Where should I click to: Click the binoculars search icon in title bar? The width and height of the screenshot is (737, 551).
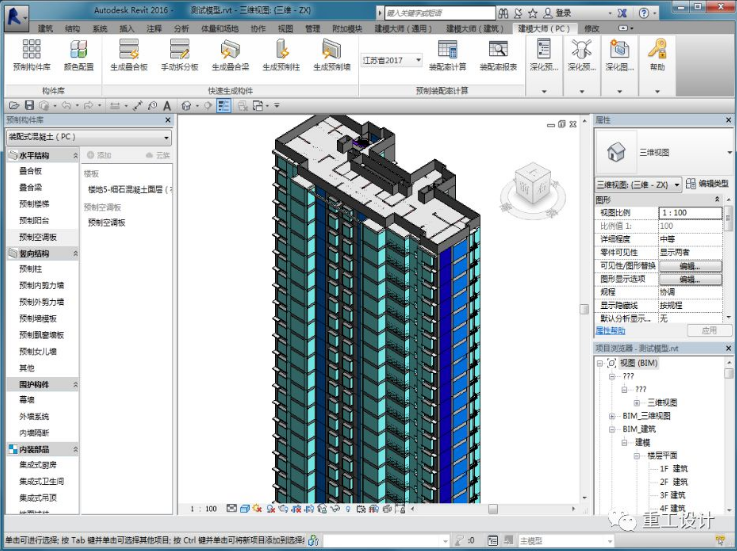click(x=503, y=13)
